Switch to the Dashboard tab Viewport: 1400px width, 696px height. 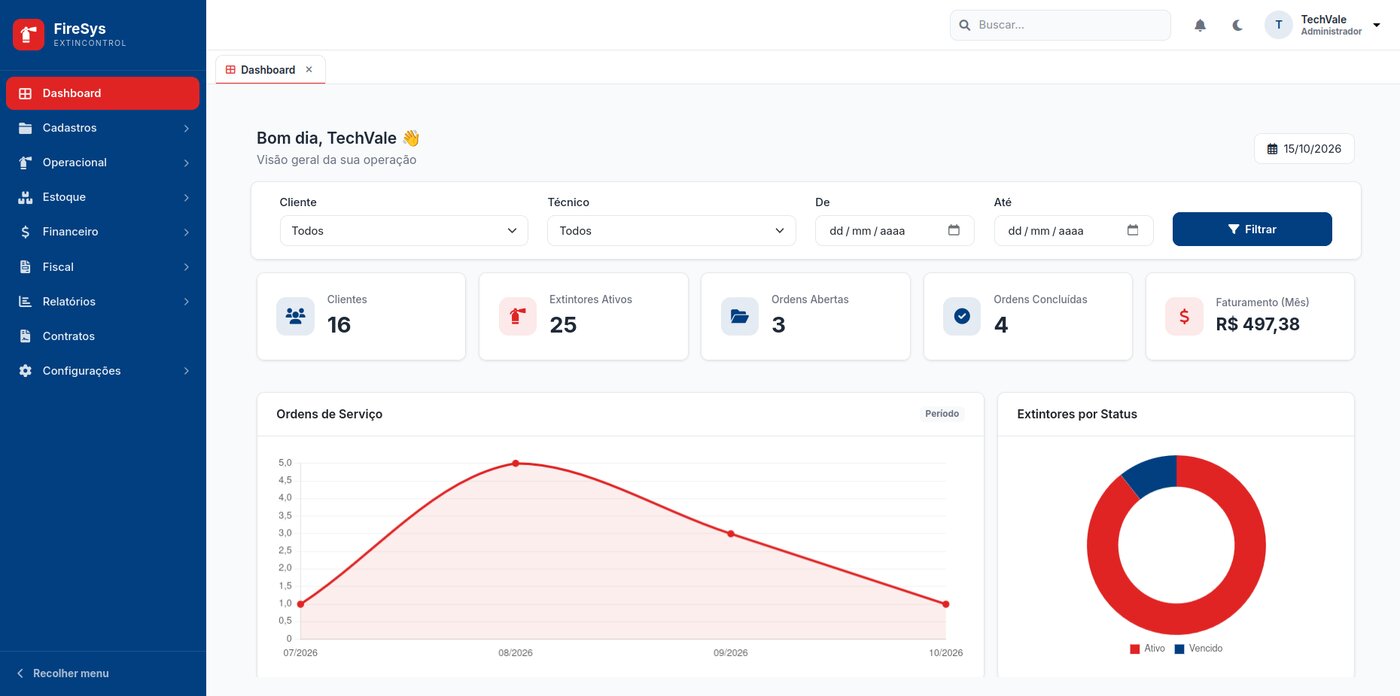click(x=268, y=70)
